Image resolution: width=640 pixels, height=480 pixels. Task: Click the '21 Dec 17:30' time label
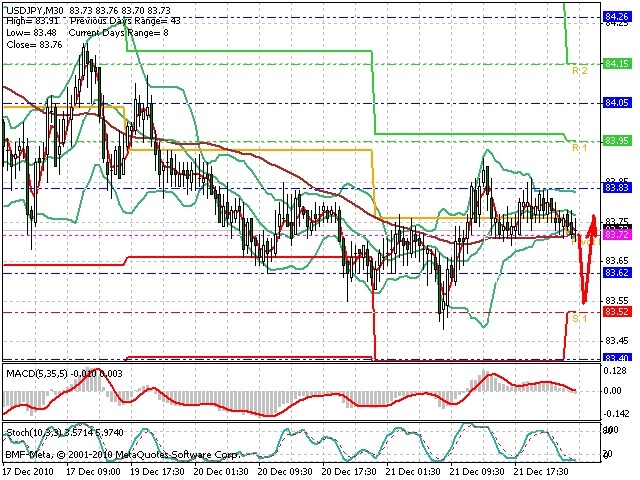pos(542,471)
